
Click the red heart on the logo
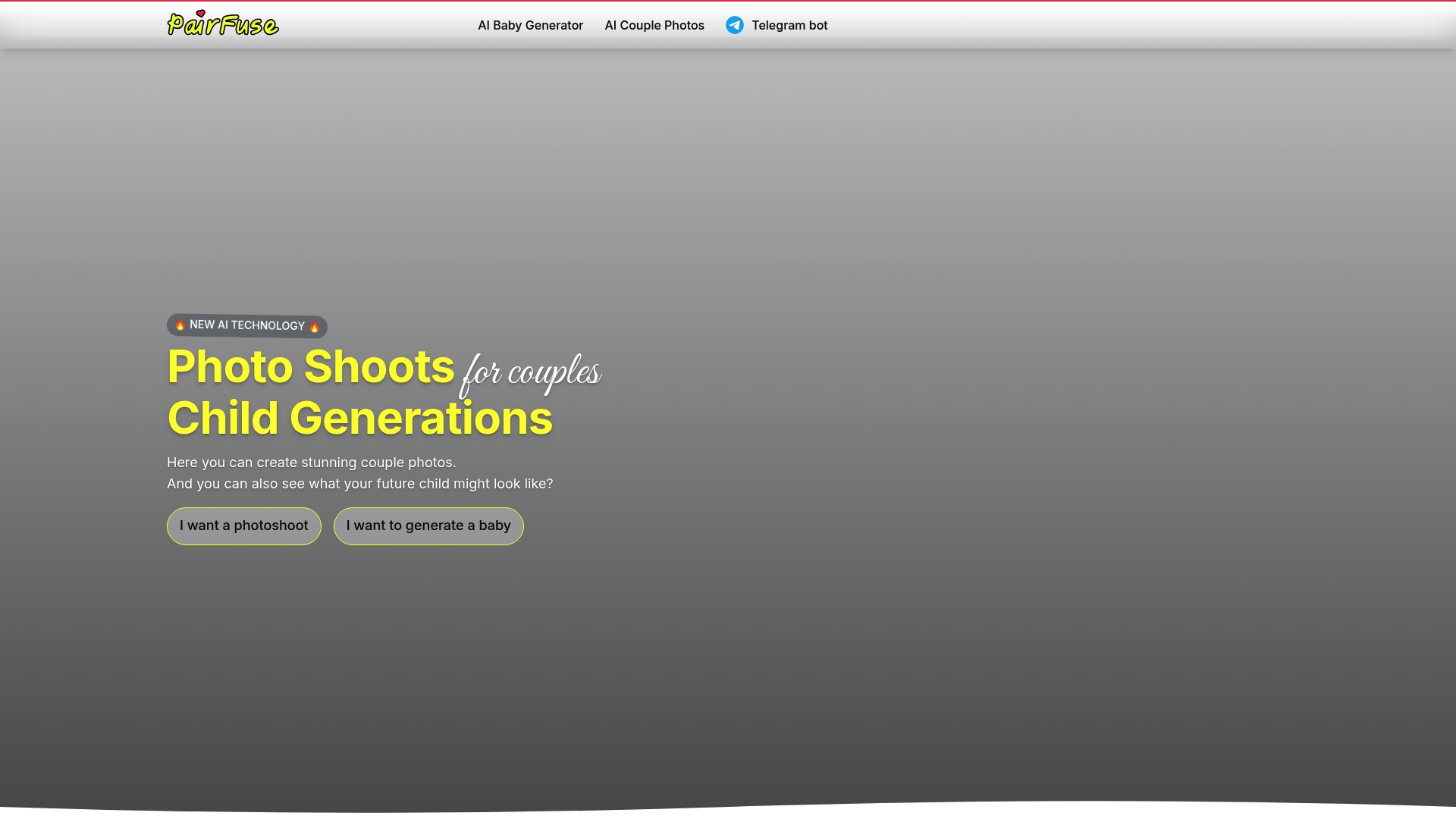200,14
